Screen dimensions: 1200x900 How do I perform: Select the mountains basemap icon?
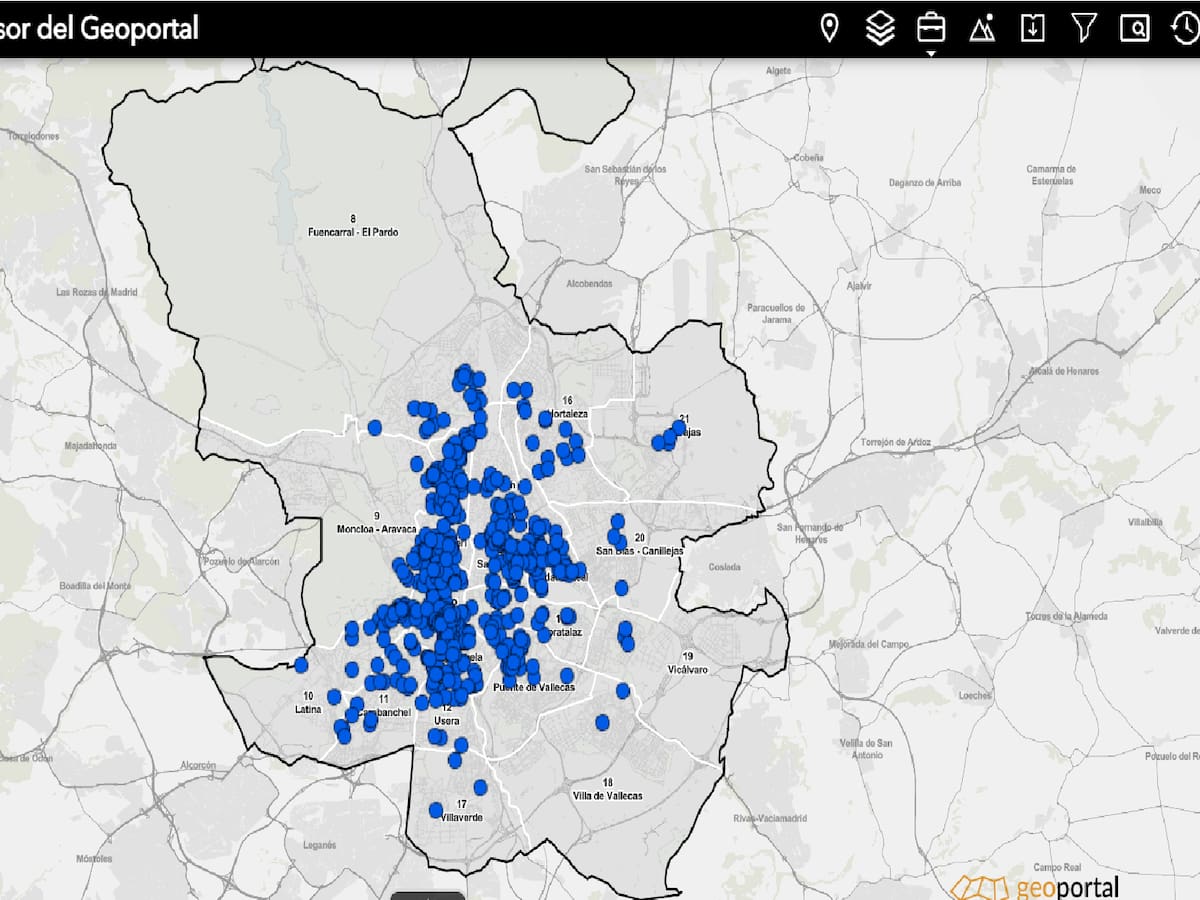click(982, 28)
